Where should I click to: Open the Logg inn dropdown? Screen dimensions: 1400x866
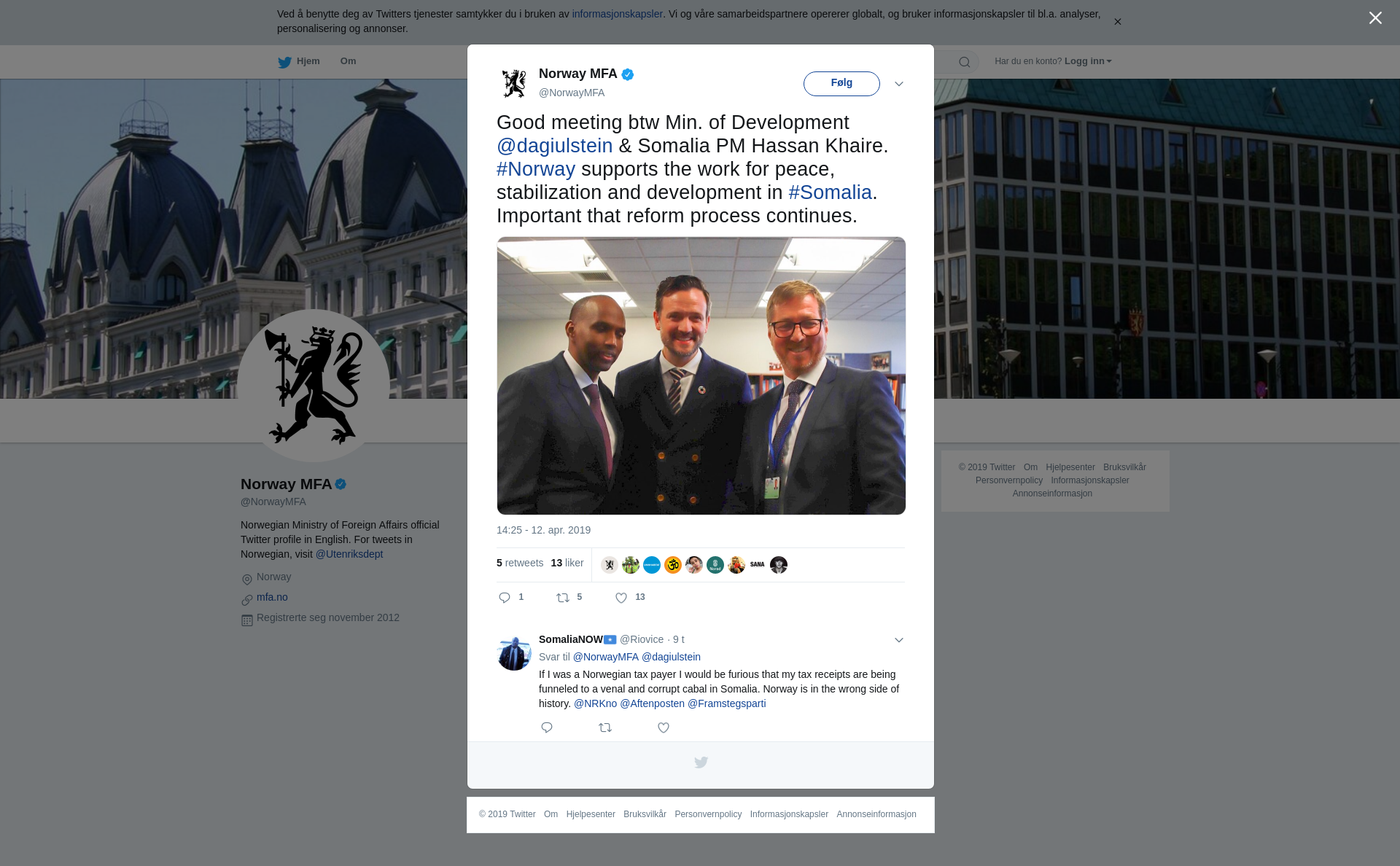[1088, 61]
